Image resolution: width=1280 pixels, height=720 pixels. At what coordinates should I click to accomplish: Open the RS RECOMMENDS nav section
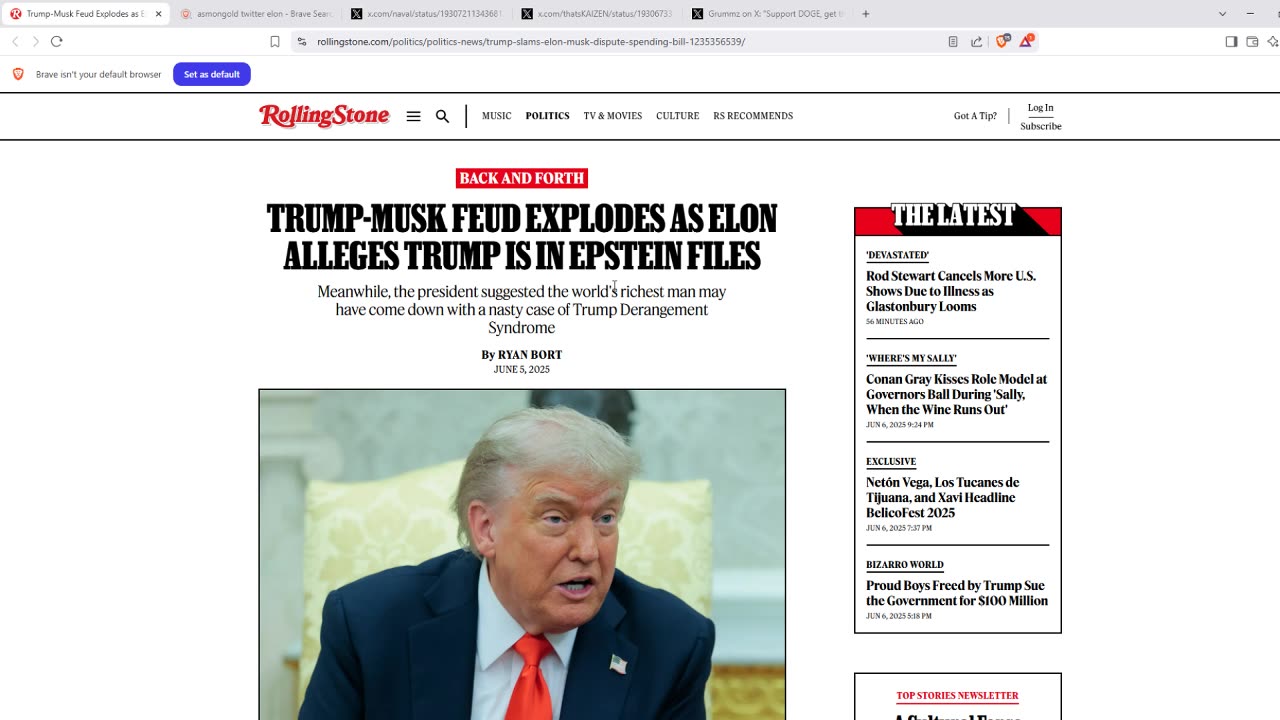point(753,116)
